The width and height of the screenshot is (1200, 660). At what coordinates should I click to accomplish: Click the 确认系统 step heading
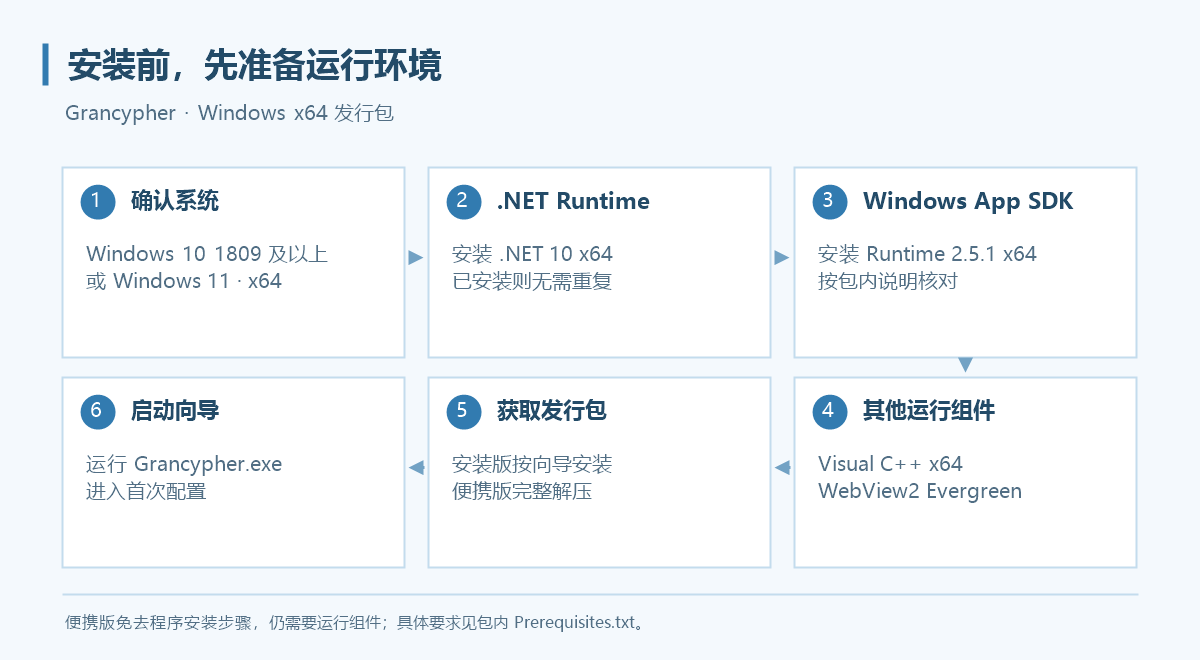pyautogui.click(x=175, y=201)
